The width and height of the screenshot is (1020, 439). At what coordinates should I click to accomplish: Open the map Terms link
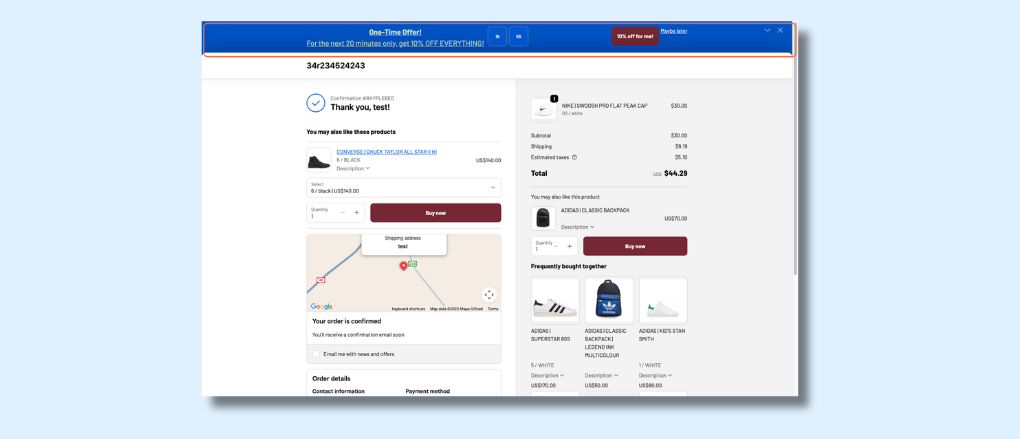[x=493, y=309]
